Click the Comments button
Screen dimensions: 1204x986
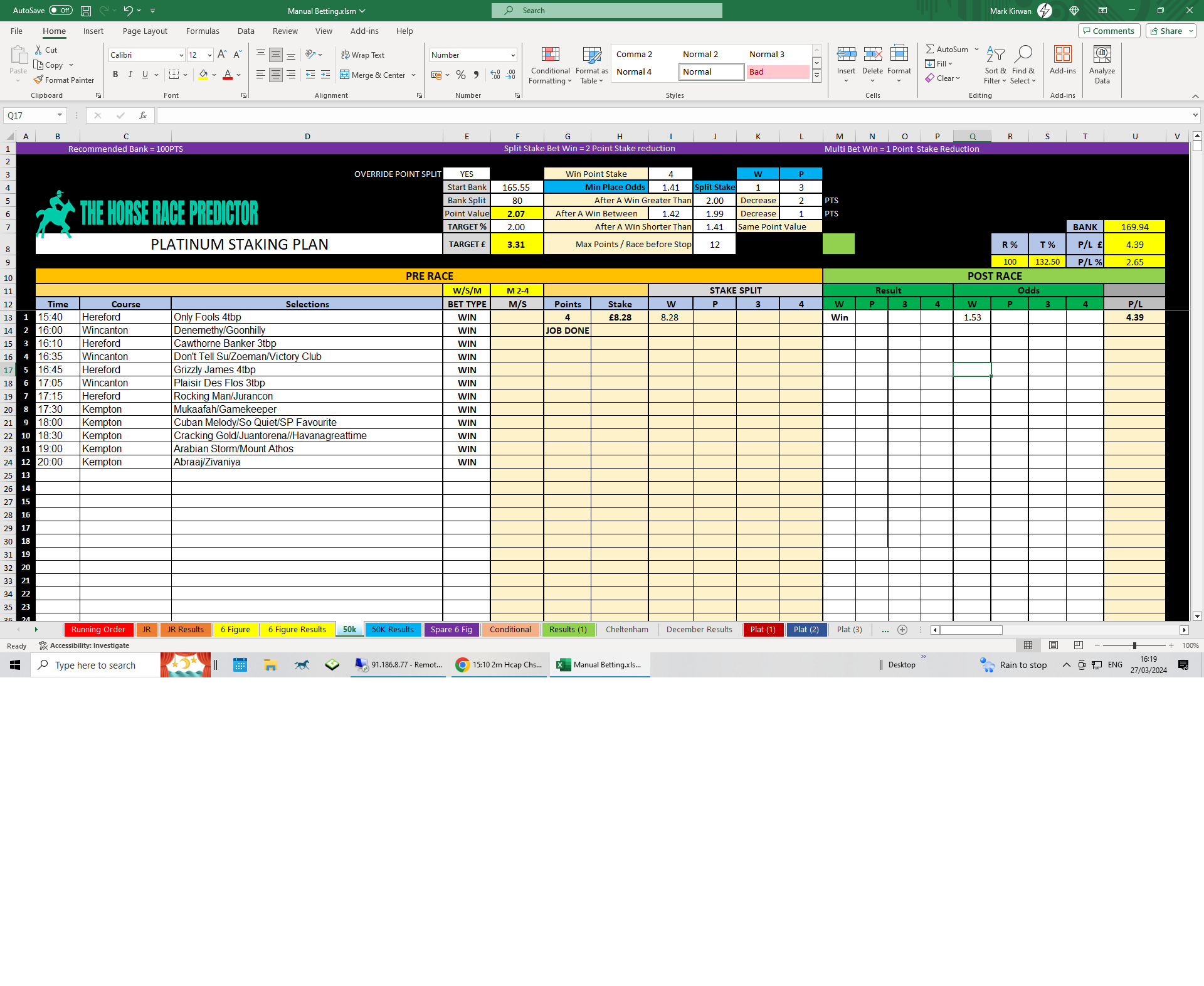tap(1109, 31)
